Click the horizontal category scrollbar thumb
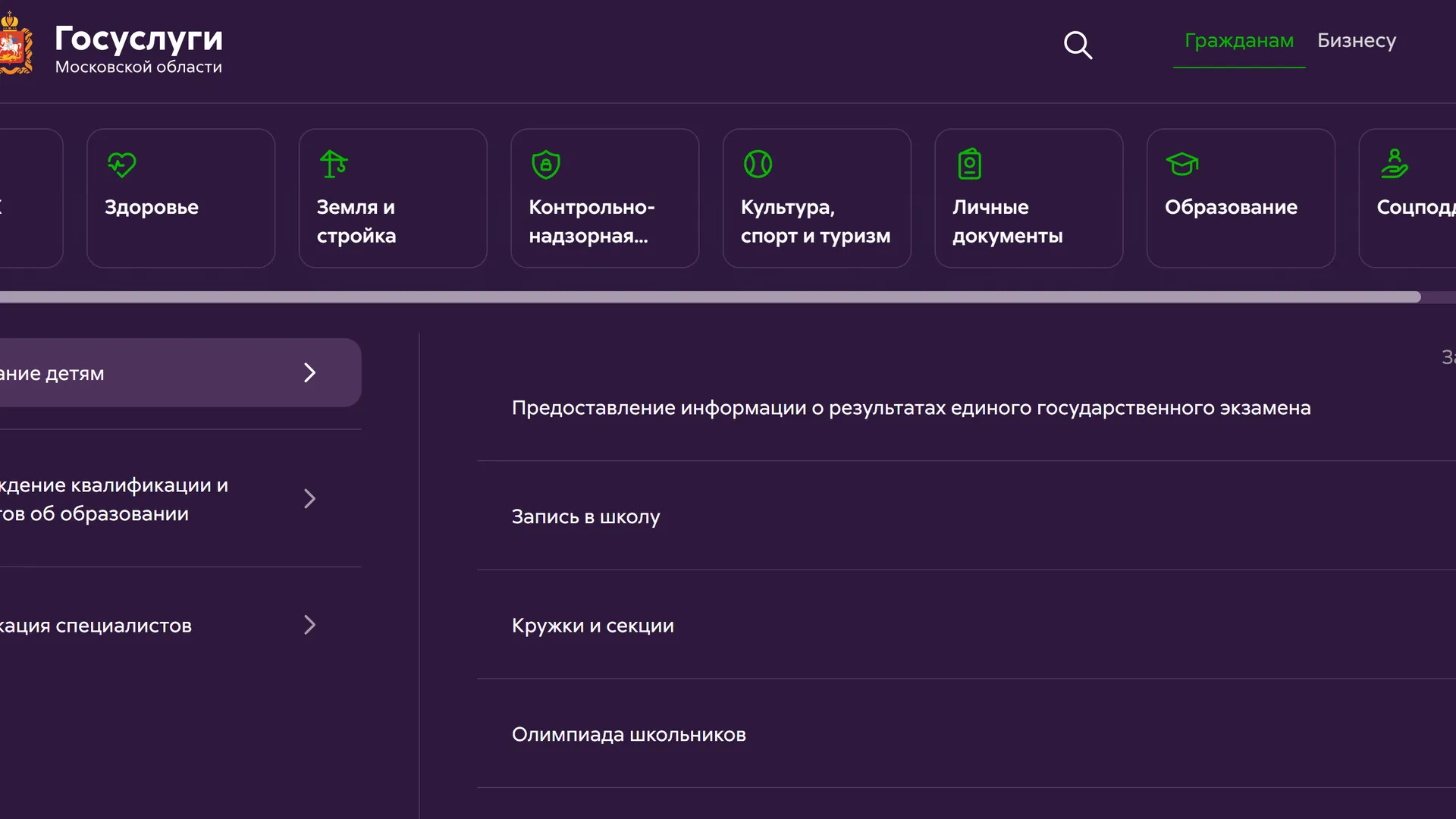The image size is (1456, 819). point(710,297)
